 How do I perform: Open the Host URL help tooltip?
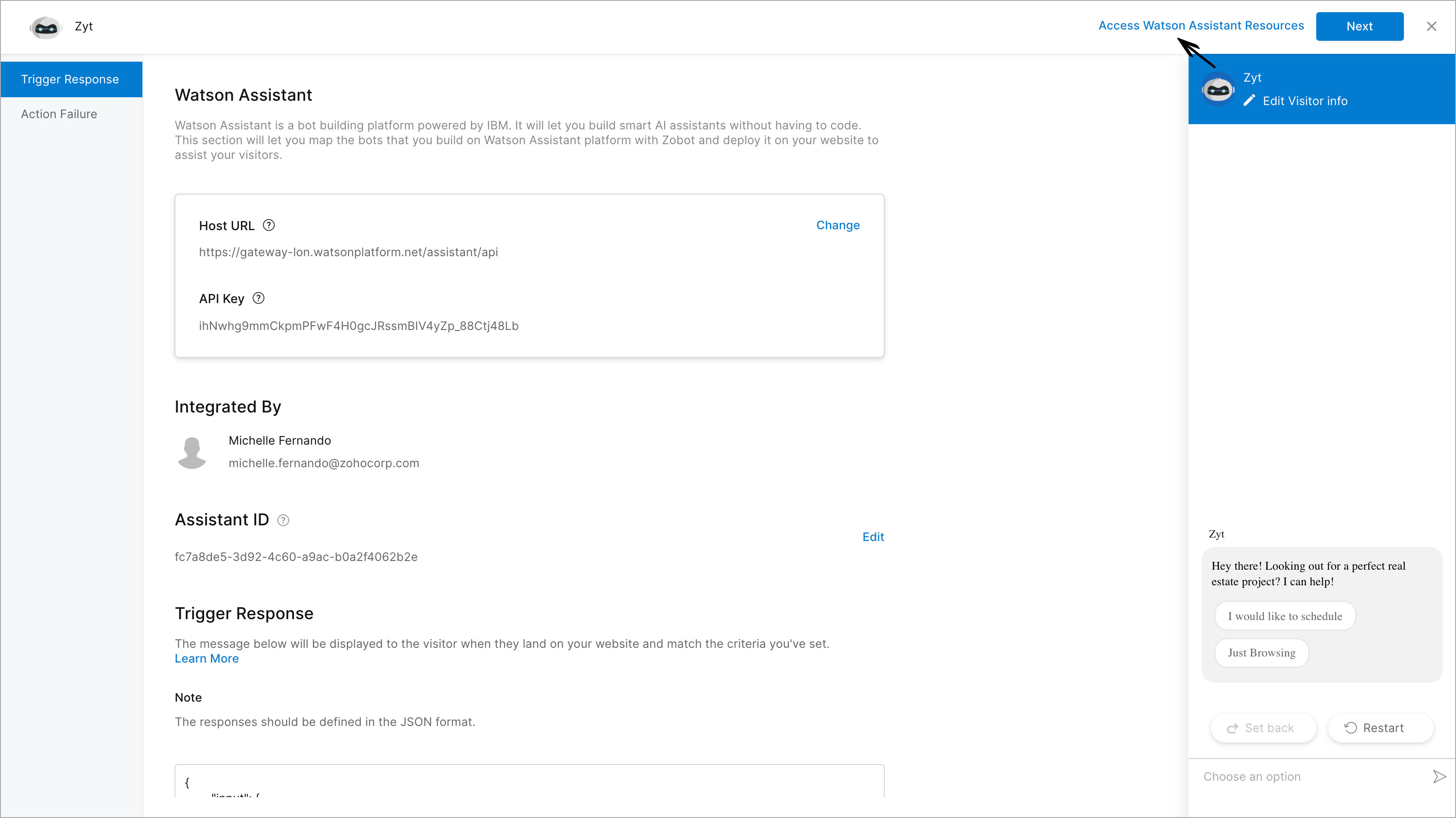point(269,225)
